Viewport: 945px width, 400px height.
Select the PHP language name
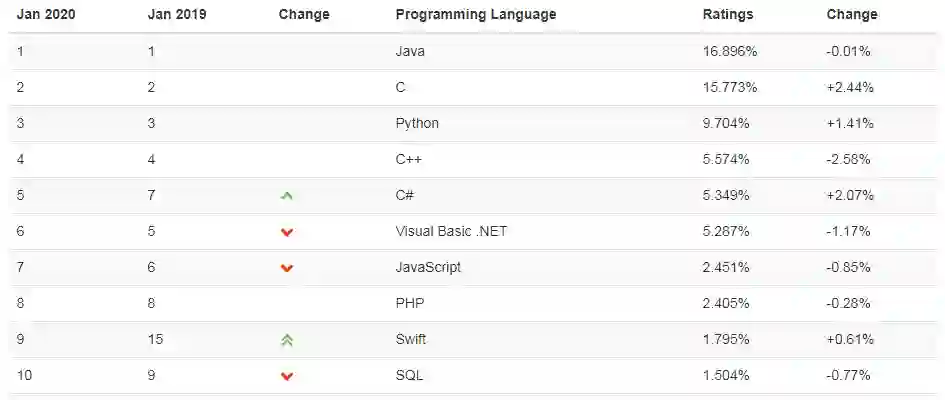tap(410, 303)
